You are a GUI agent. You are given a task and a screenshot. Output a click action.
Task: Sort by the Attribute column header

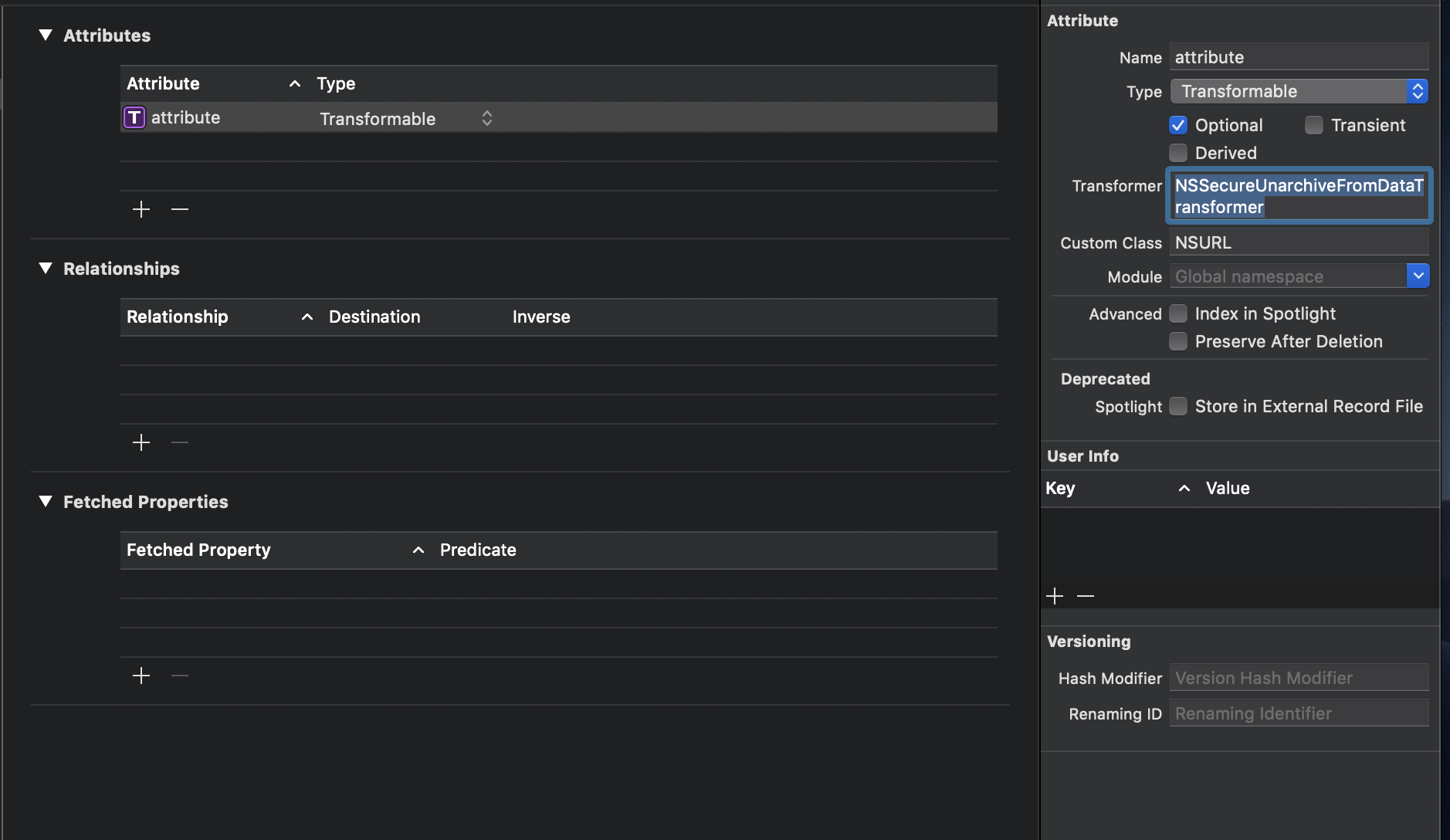162,83
